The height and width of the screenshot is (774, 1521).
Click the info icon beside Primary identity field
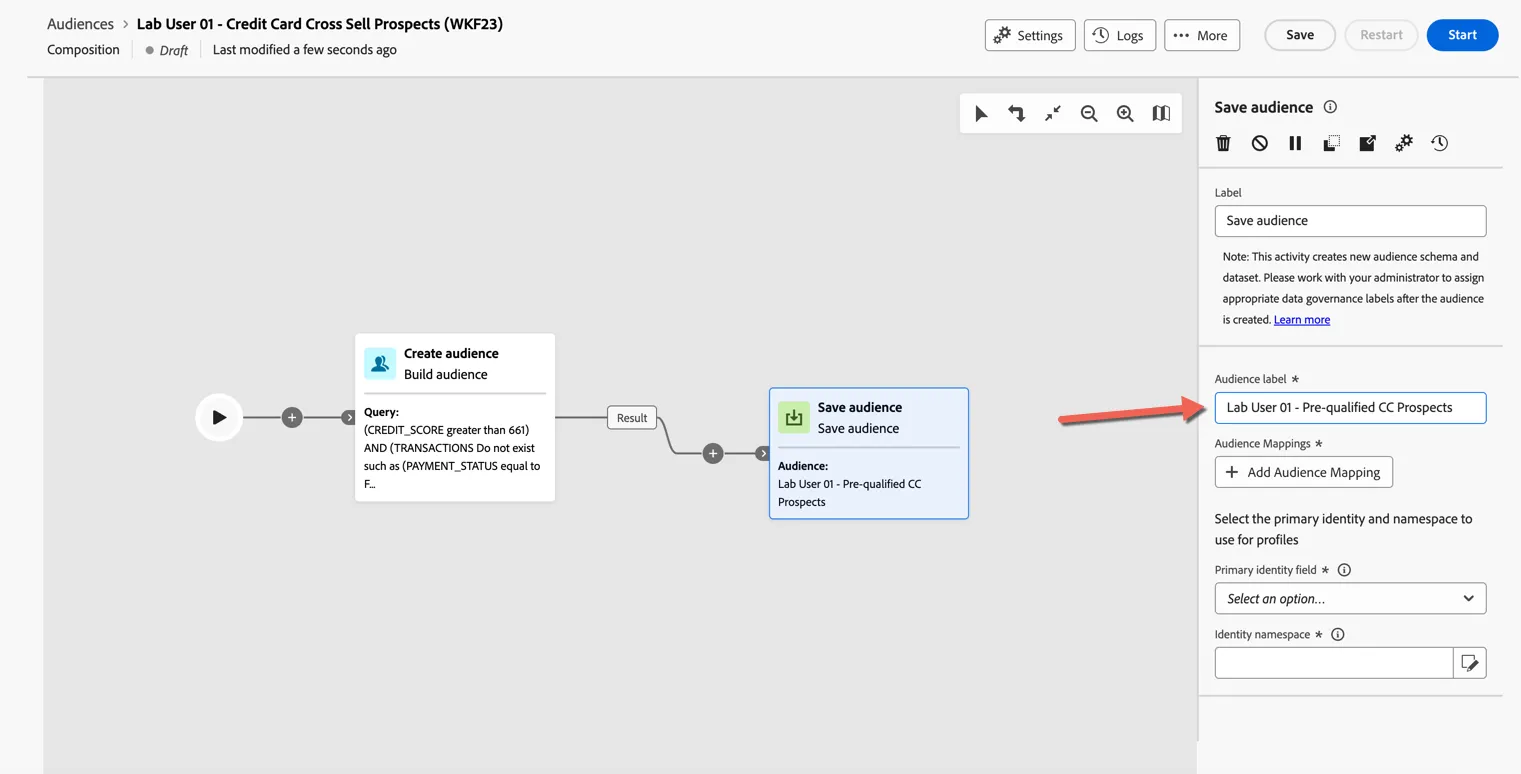(x=1344, y=570)
